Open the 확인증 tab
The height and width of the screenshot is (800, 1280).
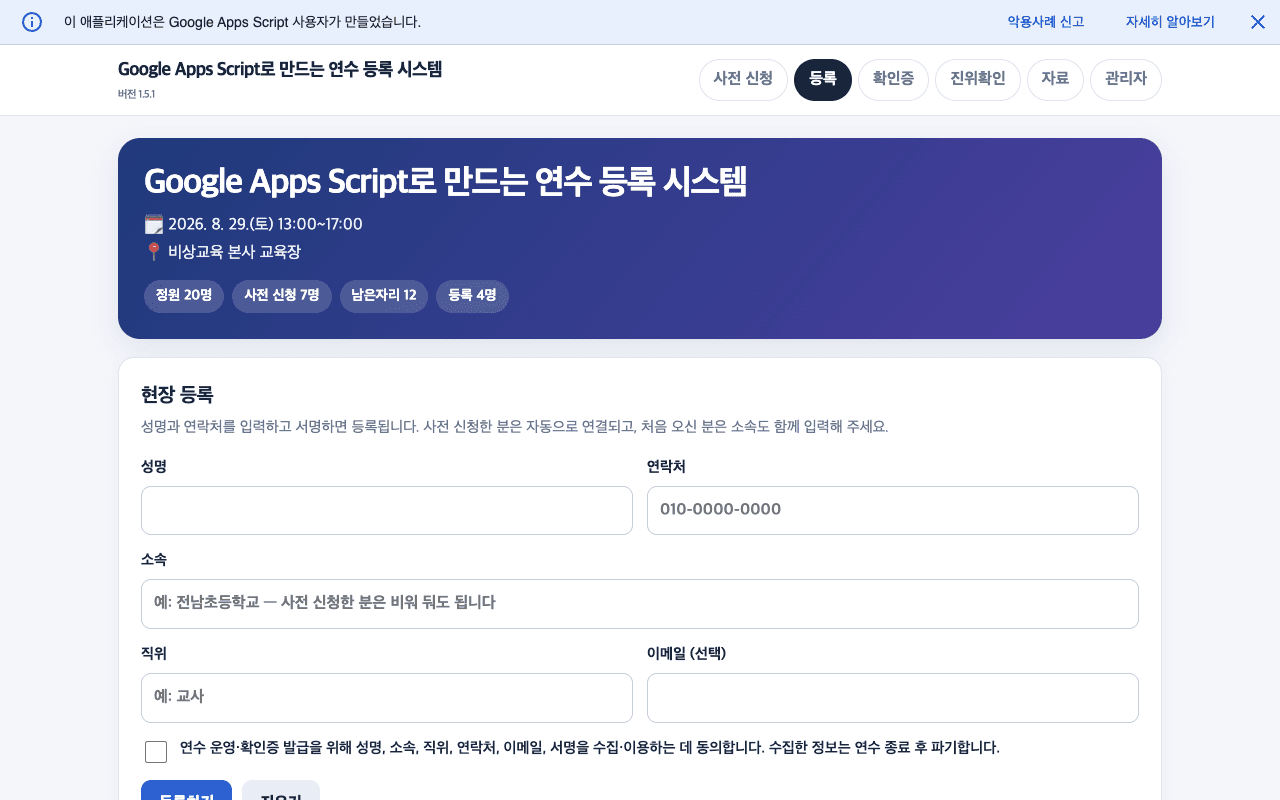click(893, 80)
